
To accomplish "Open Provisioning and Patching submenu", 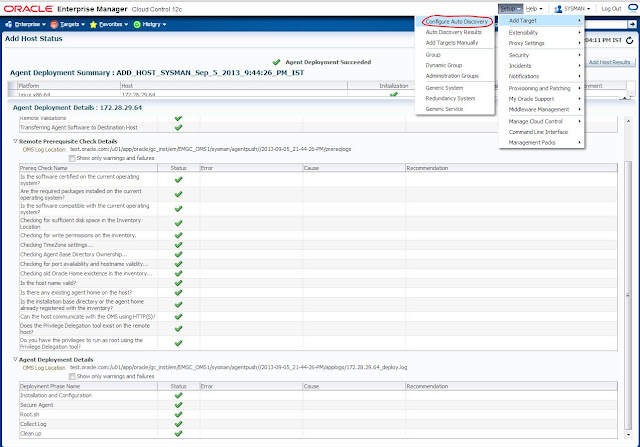I will (542, 88).
